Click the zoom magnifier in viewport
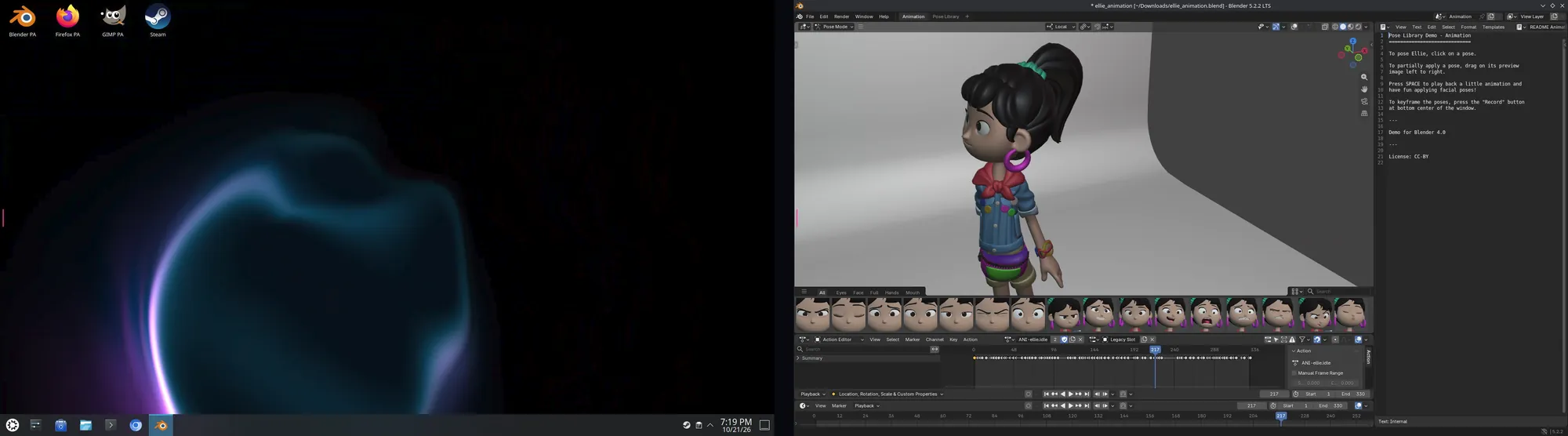 pyautogui.click(x=1364, y=77)
